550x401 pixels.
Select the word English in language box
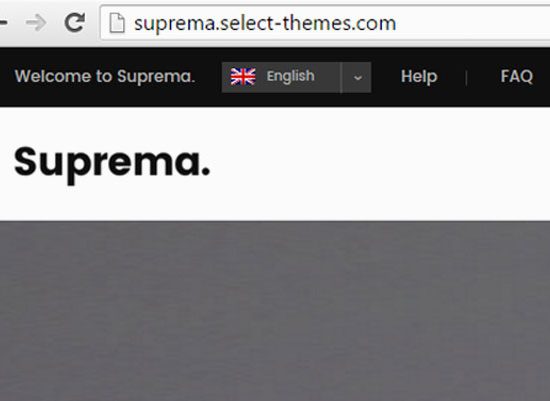pyautogui.click(x=290, y=77)
